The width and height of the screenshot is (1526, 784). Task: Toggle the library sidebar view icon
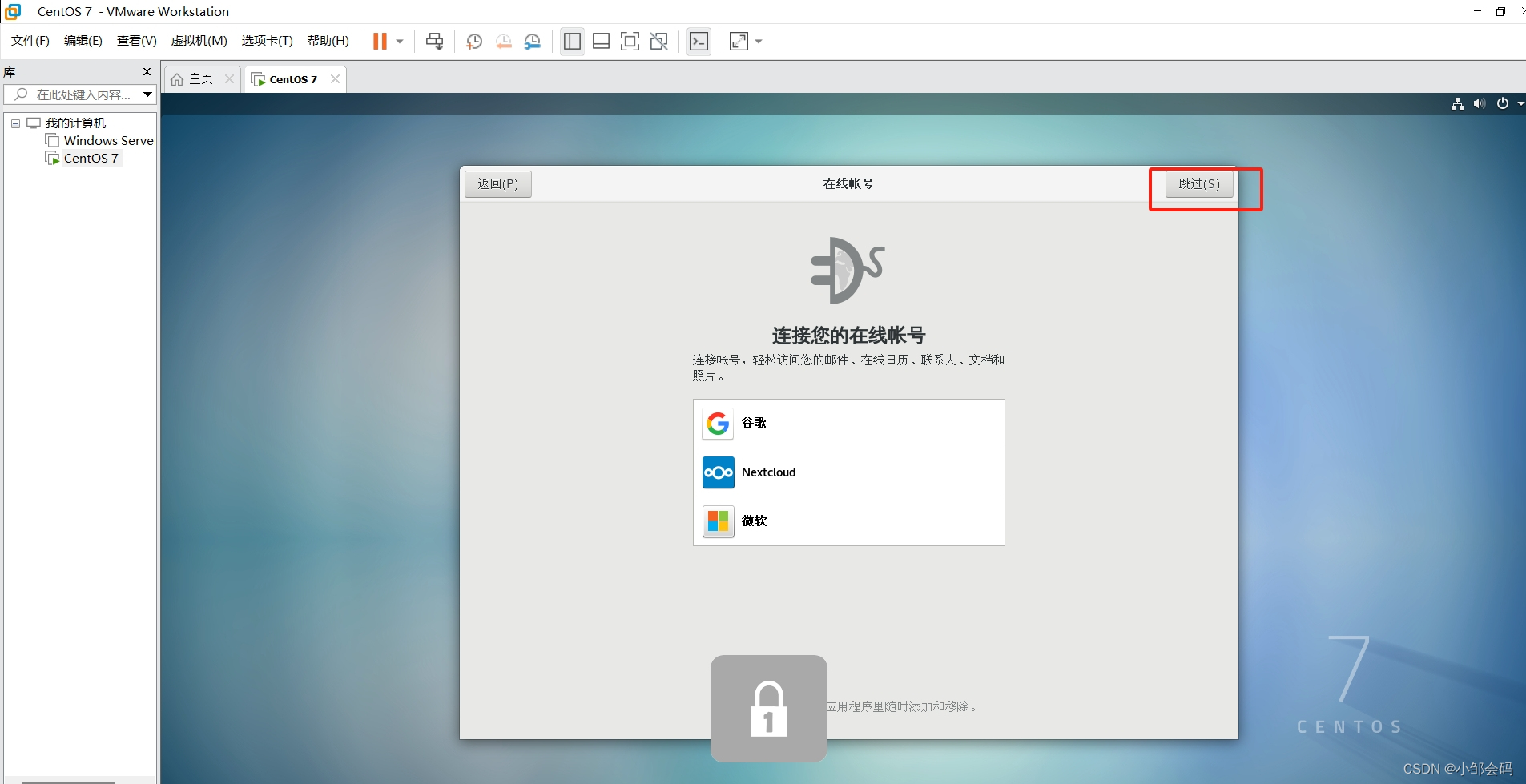[x=572, y=42]
